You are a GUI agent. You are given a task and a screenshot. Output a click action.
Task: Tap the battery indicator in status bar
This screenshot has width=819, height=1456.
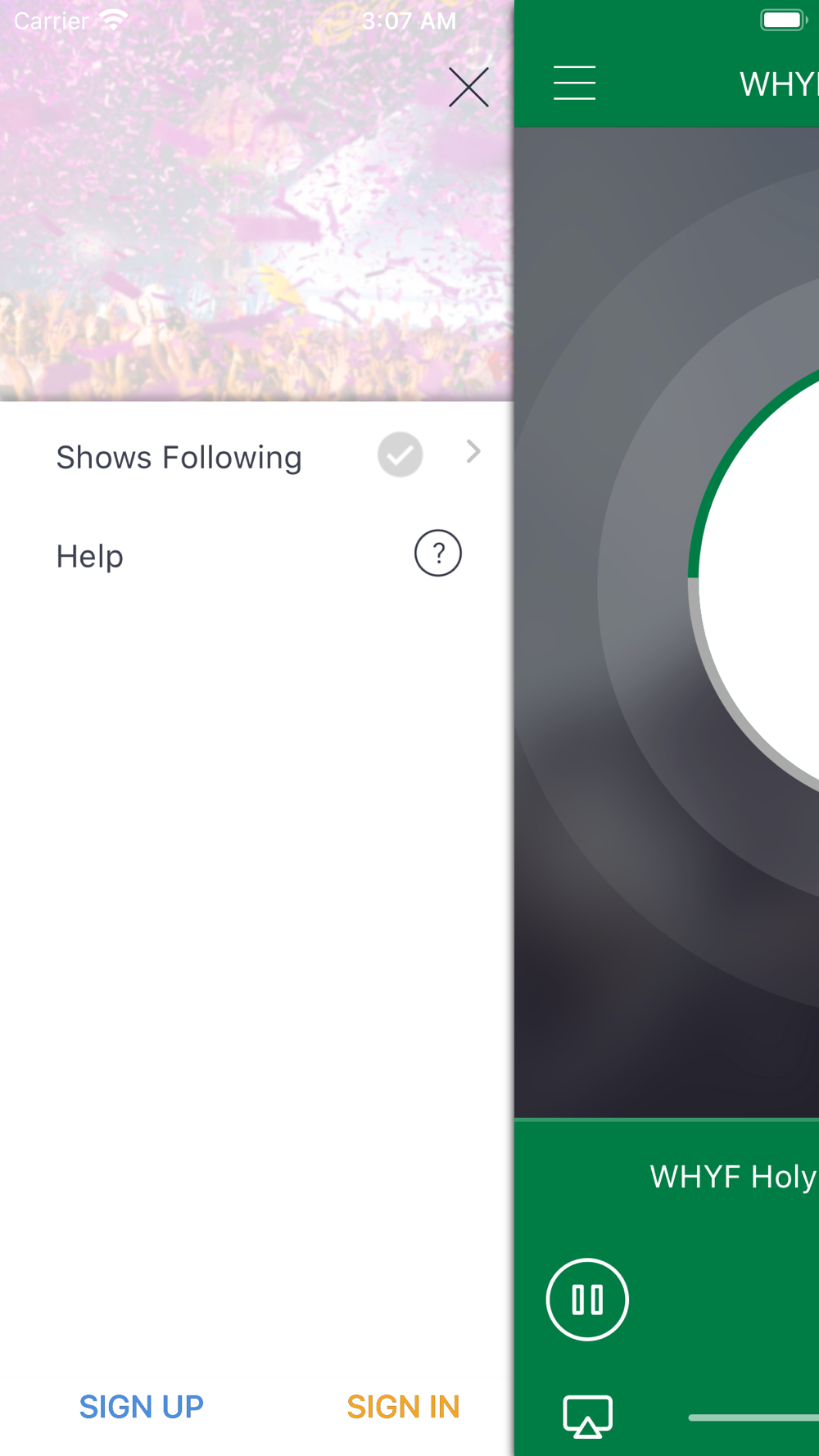[x=784, y=20]
